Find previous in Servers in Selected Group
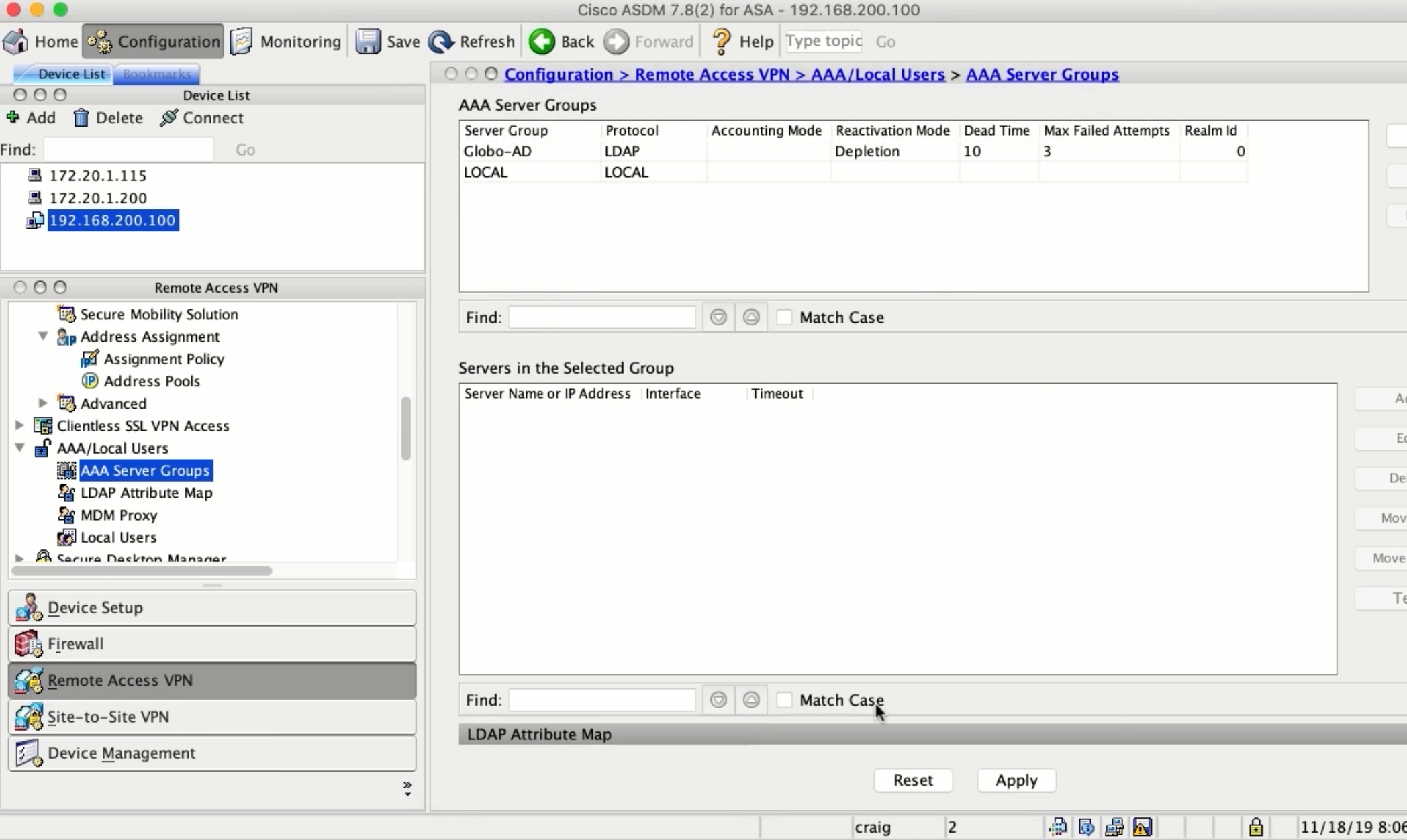 point(751,700)
